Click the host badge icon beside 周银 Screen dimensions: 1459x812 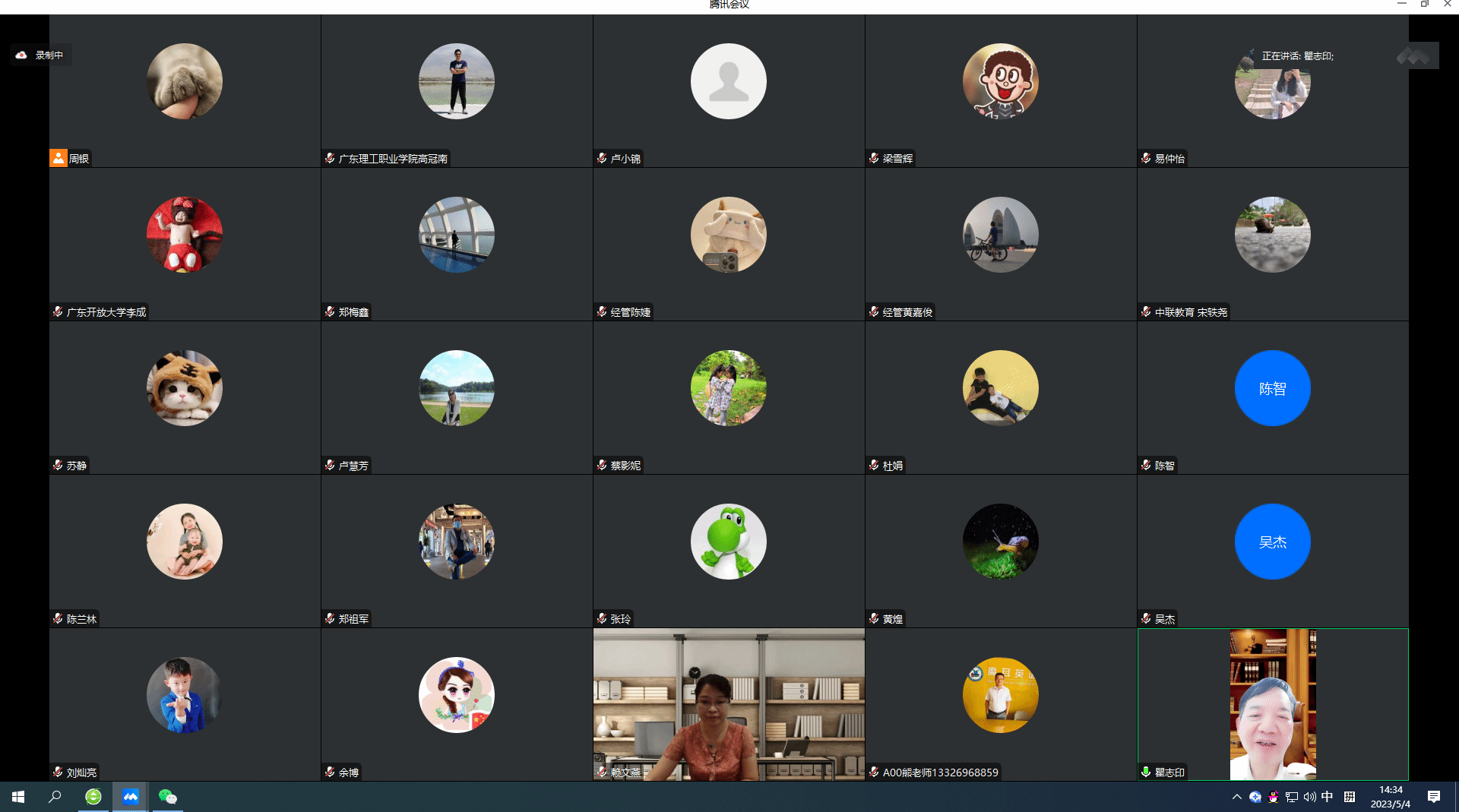pos(59,158)
